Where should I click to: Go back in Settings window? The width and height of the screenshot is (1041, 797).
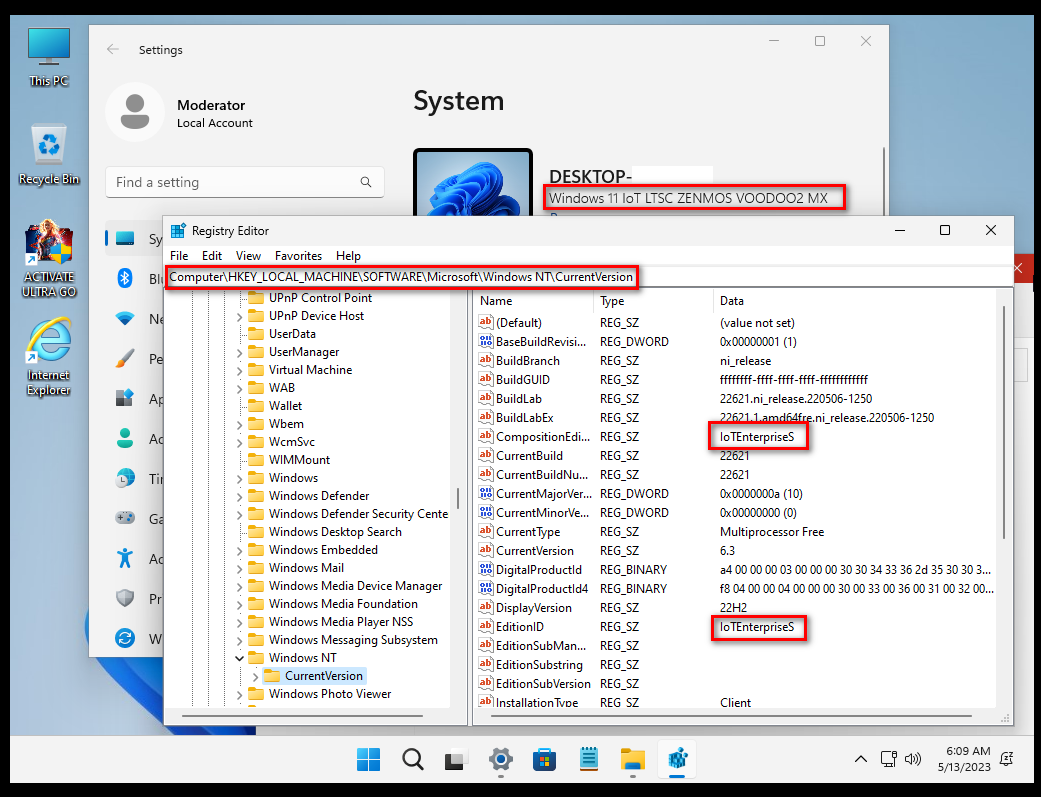[x=113, y=49]
